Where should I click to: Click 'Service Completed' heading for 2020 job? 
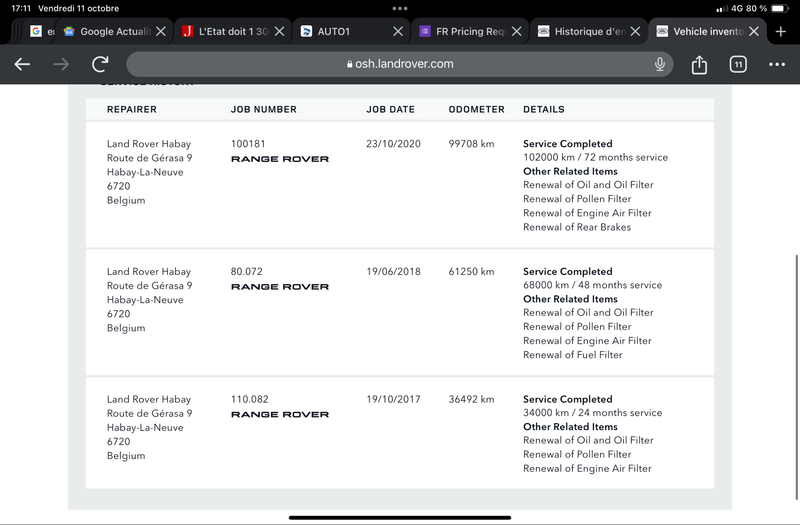click(x=567, y=144)
